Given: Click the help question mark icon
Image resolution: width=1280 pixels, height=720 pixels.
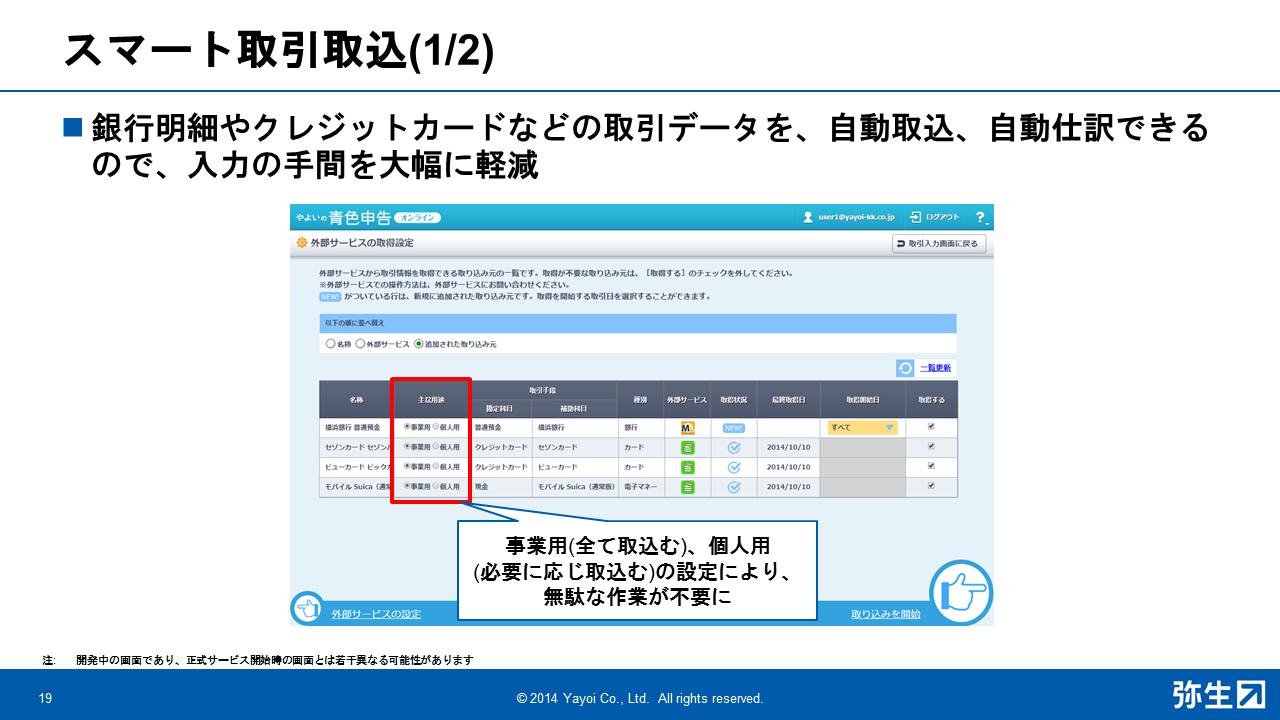Looking at the screenshot, I should 980,217.
